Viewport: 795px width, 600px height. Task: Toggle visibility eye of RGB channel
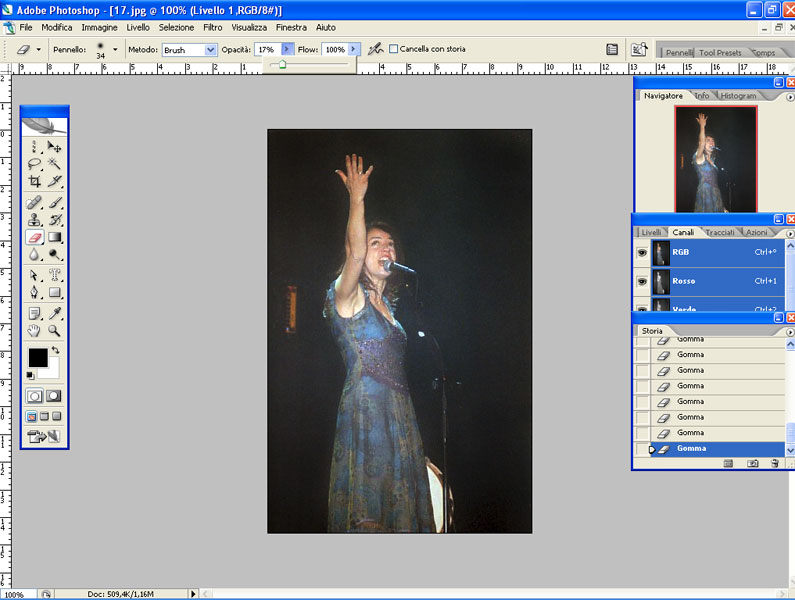(642, 252)
